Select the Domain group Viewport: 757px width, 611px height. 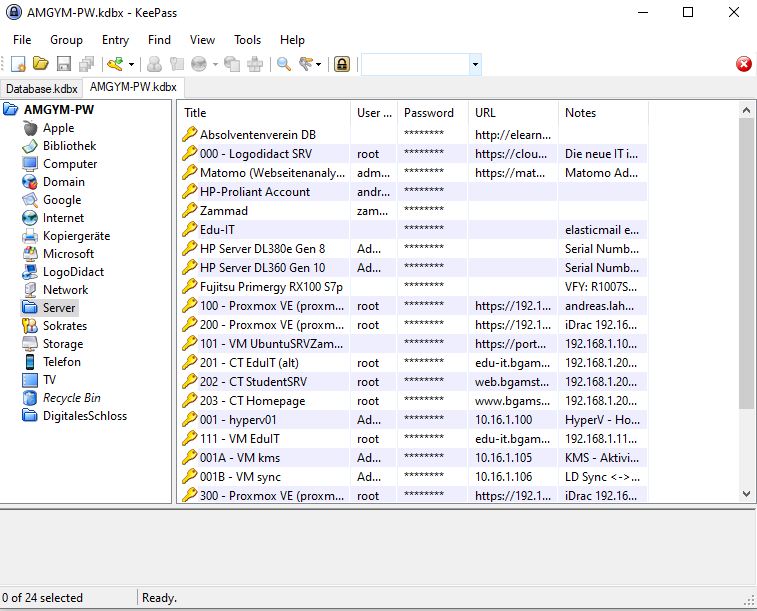tap(63, 182)
